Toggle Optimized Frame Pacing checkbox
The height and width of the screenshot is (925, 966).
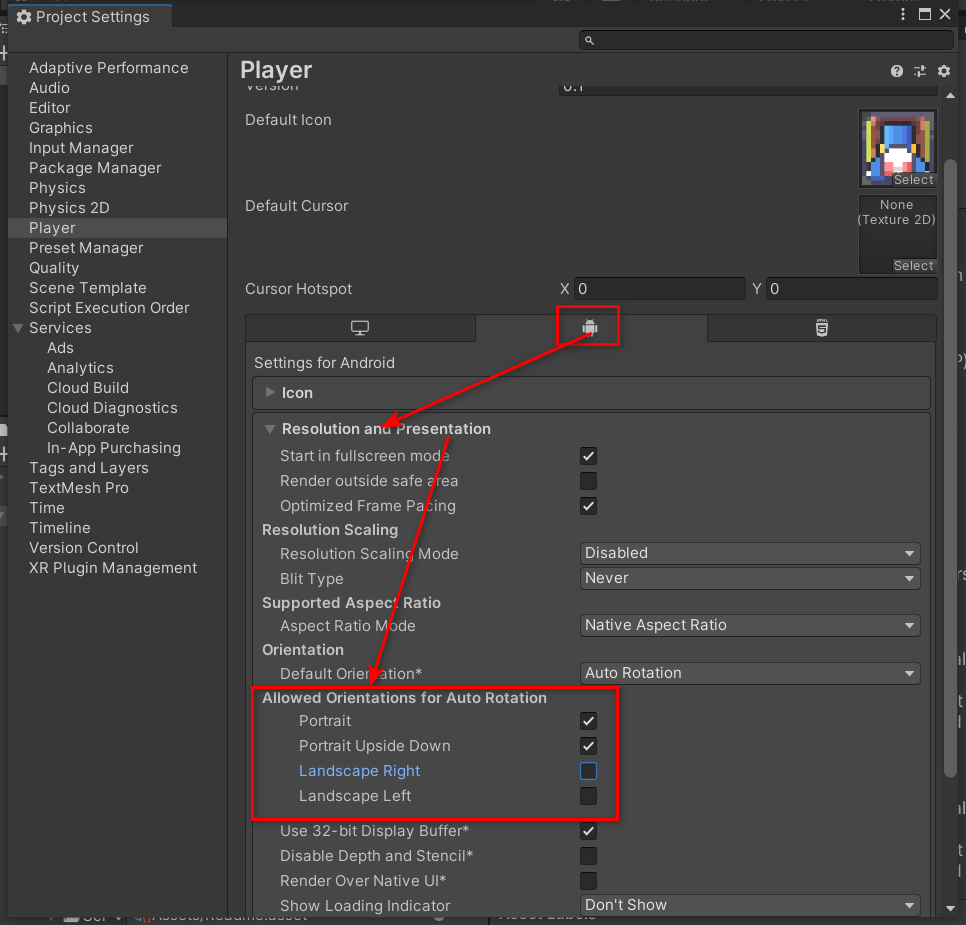click(588, 506)
